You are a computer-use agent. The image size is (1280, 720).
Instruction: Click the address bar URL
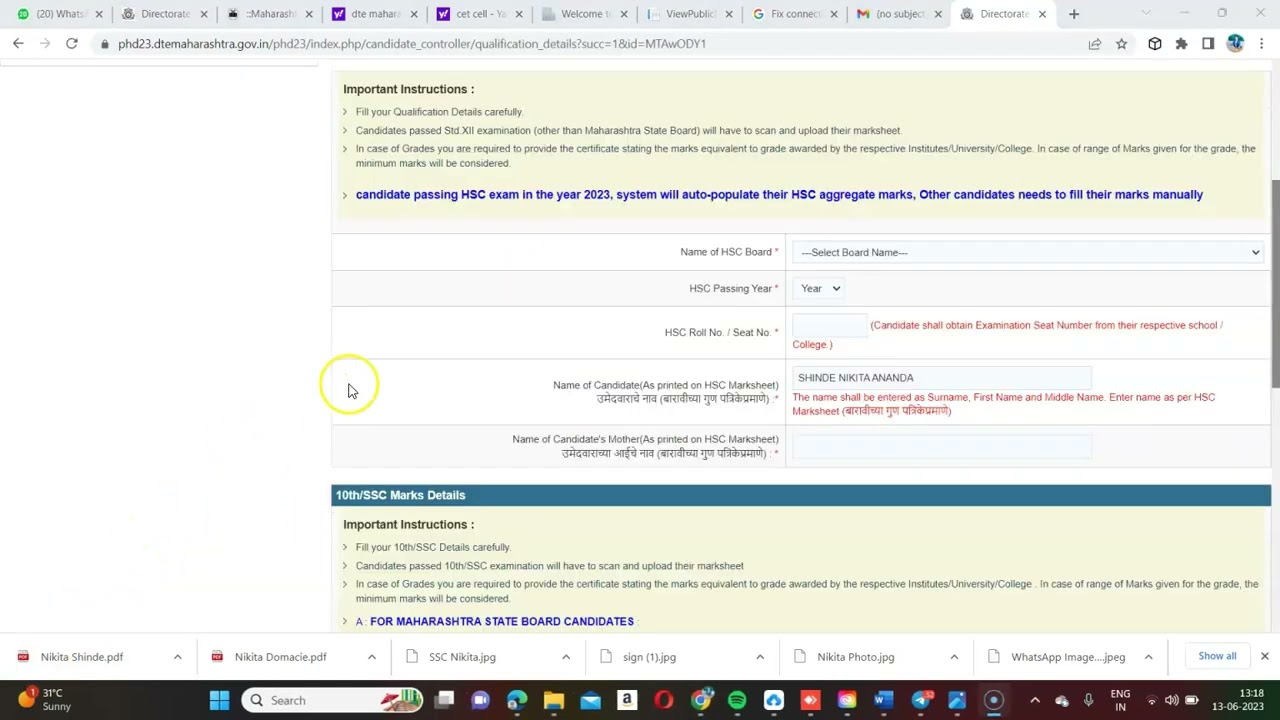pos(412,44)
